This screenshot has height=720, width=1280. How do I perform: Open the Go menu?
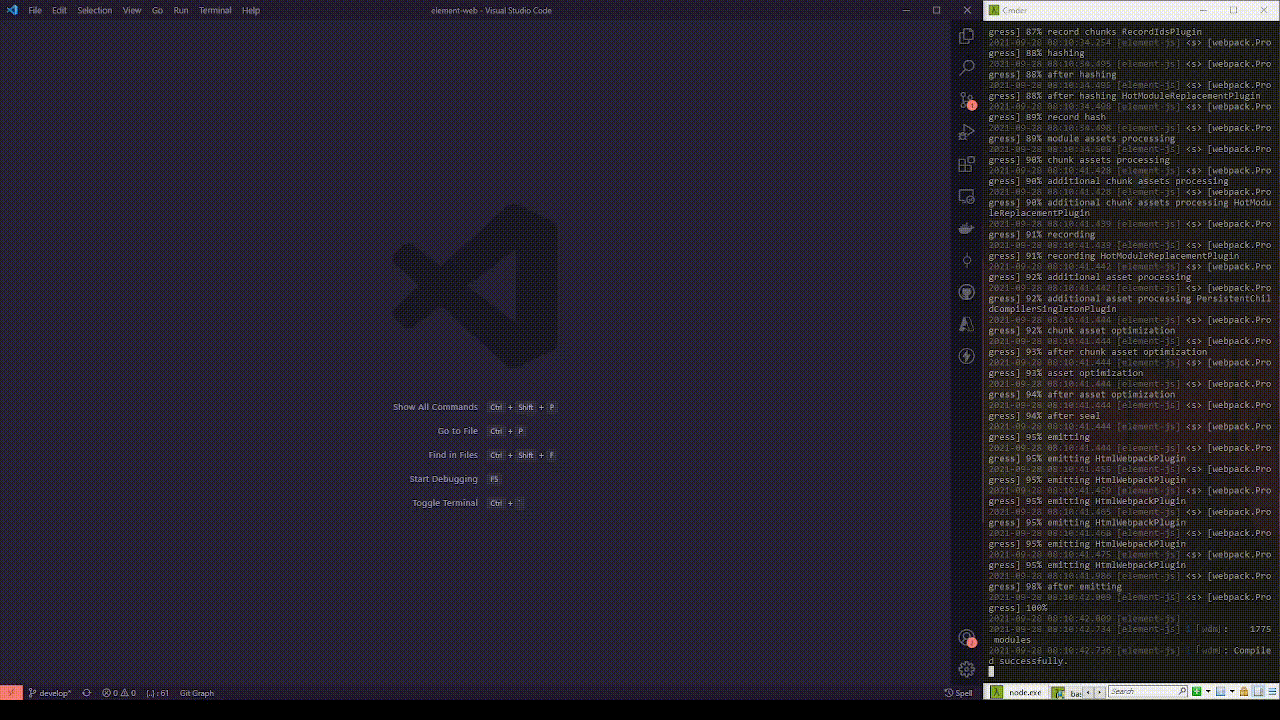(157, 10)
